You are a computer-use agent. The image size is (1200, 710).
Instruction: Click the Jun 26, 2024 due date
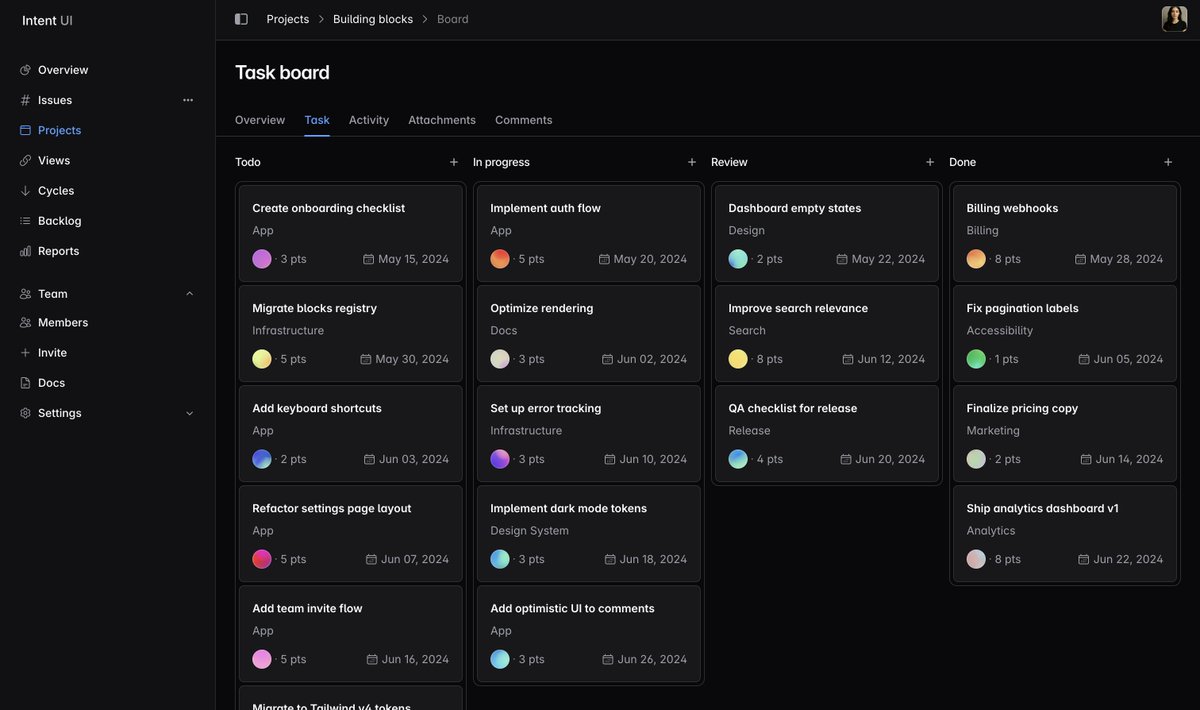[x=652, y=659]
